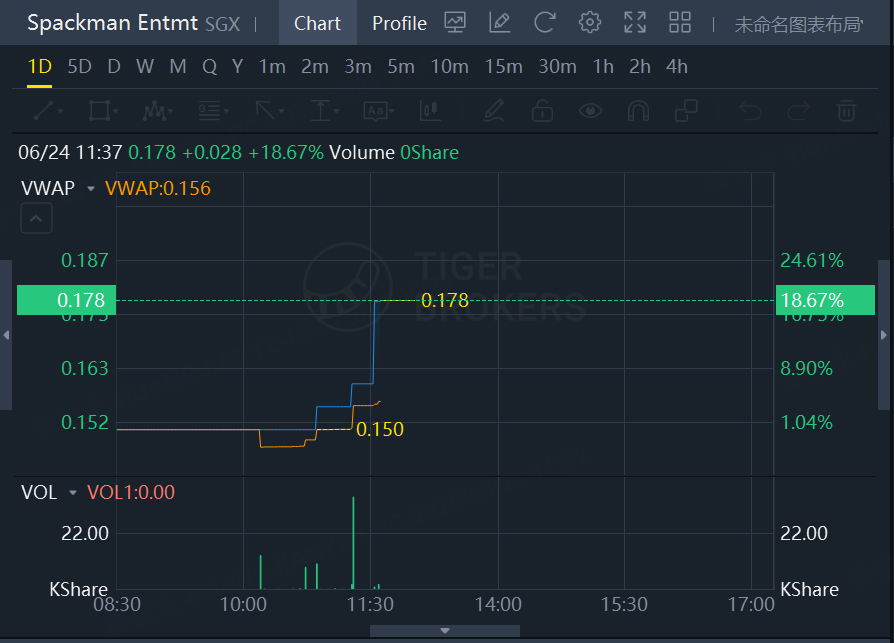Open the VOL indicator dropdown arrow
Viewport: 894px width, 643px height.
pyautogui.click(x=73, y=493)
